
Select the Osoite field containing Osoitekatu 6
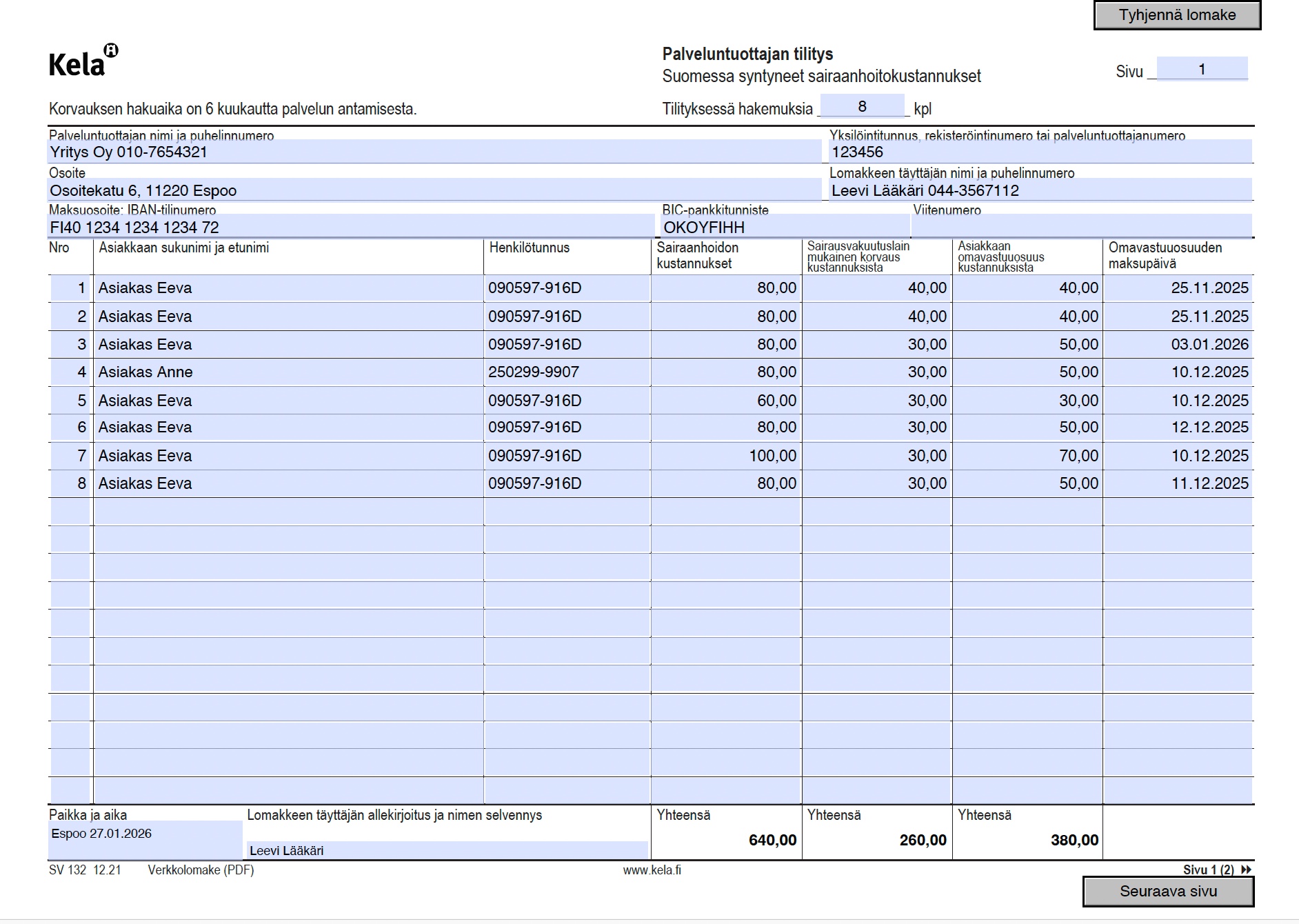[434, 190]
